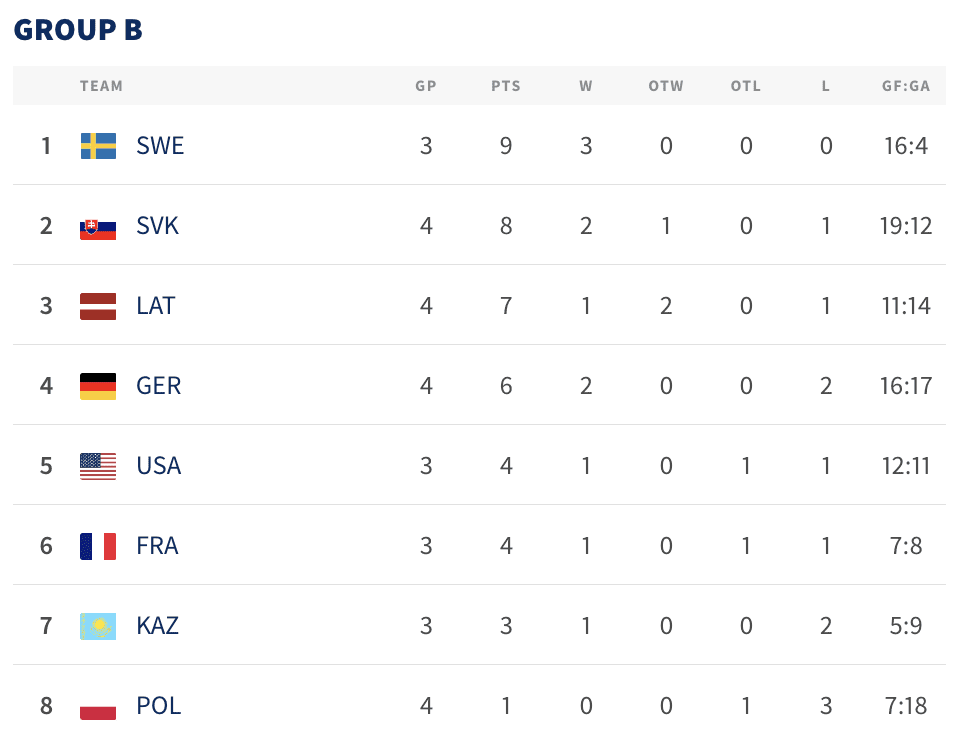Open the KAZ team link

tap(158, 626)
